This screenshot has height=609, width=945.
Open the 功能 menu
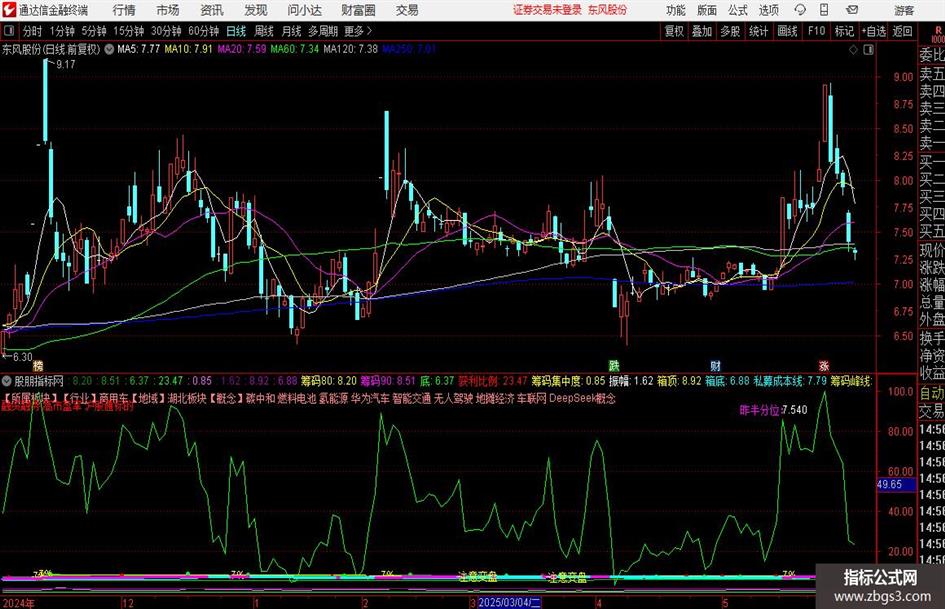pyautogui.click(x=676, y=10)
